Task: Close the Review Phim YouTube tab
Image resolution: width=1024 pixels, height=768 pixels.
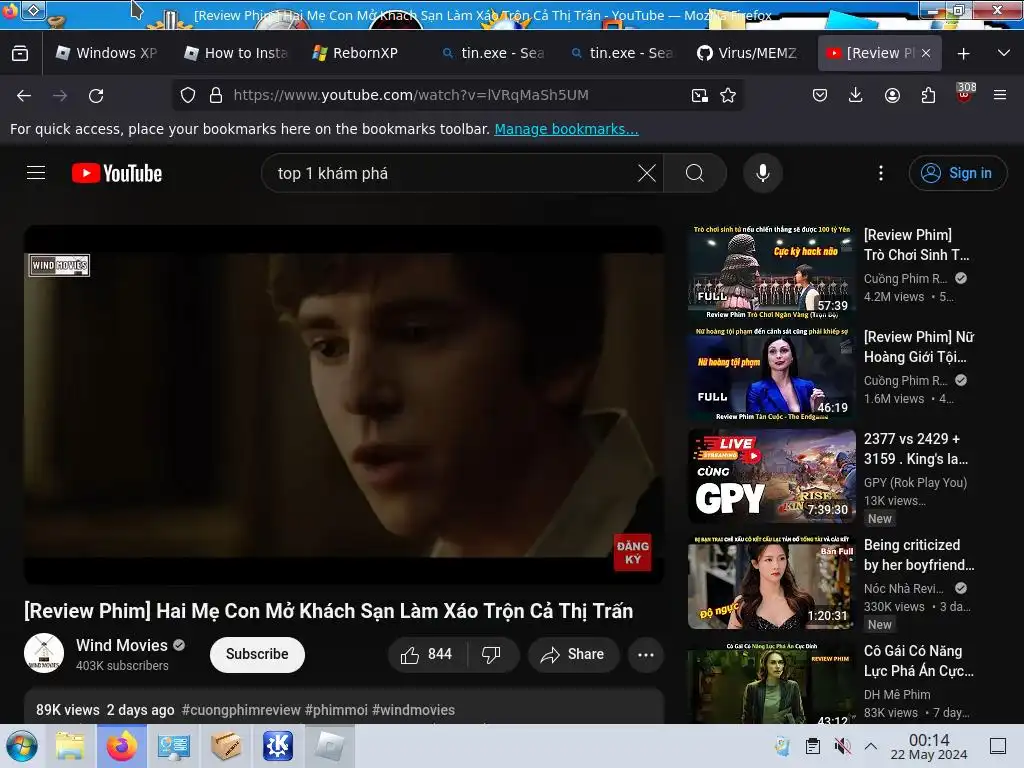Action: (x=926, y=54)
